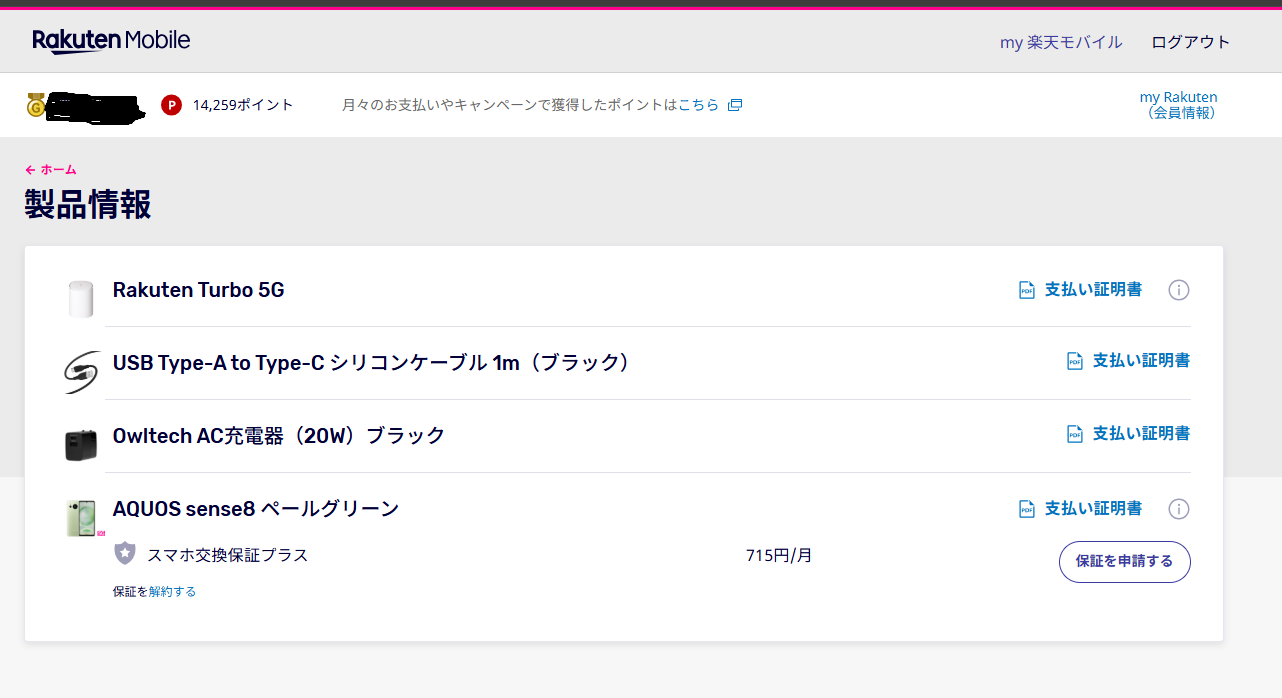This screenshot has width=1282, height=698.
Task: Click AQUOS sense8 ペールグリーン name
Action: (x=256, y=509)
